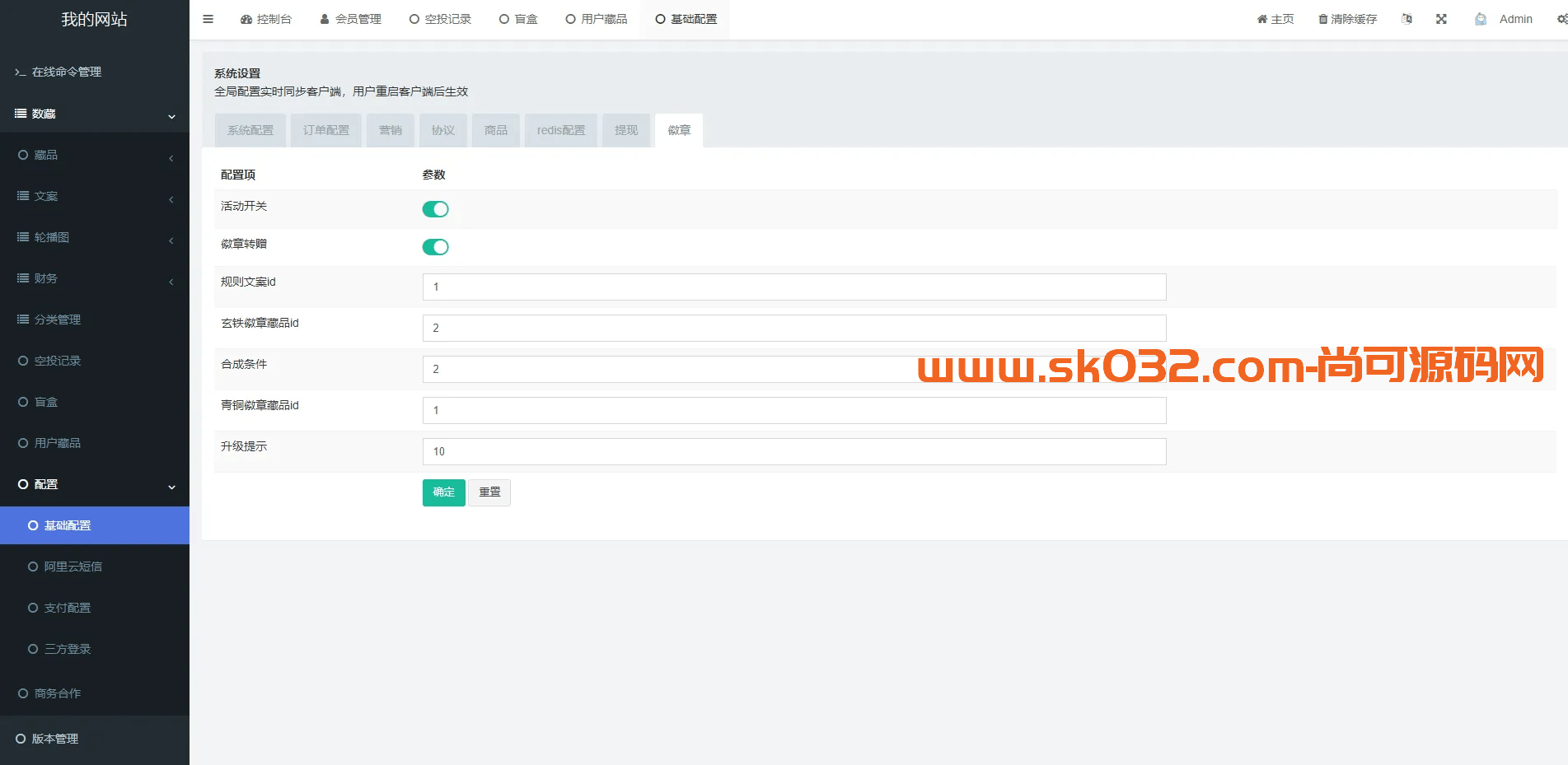The width and height of the screenshot is (1568, 765).
Task: Click the 在线命令管理 terminal icon
Action: [x=21, y=72]
